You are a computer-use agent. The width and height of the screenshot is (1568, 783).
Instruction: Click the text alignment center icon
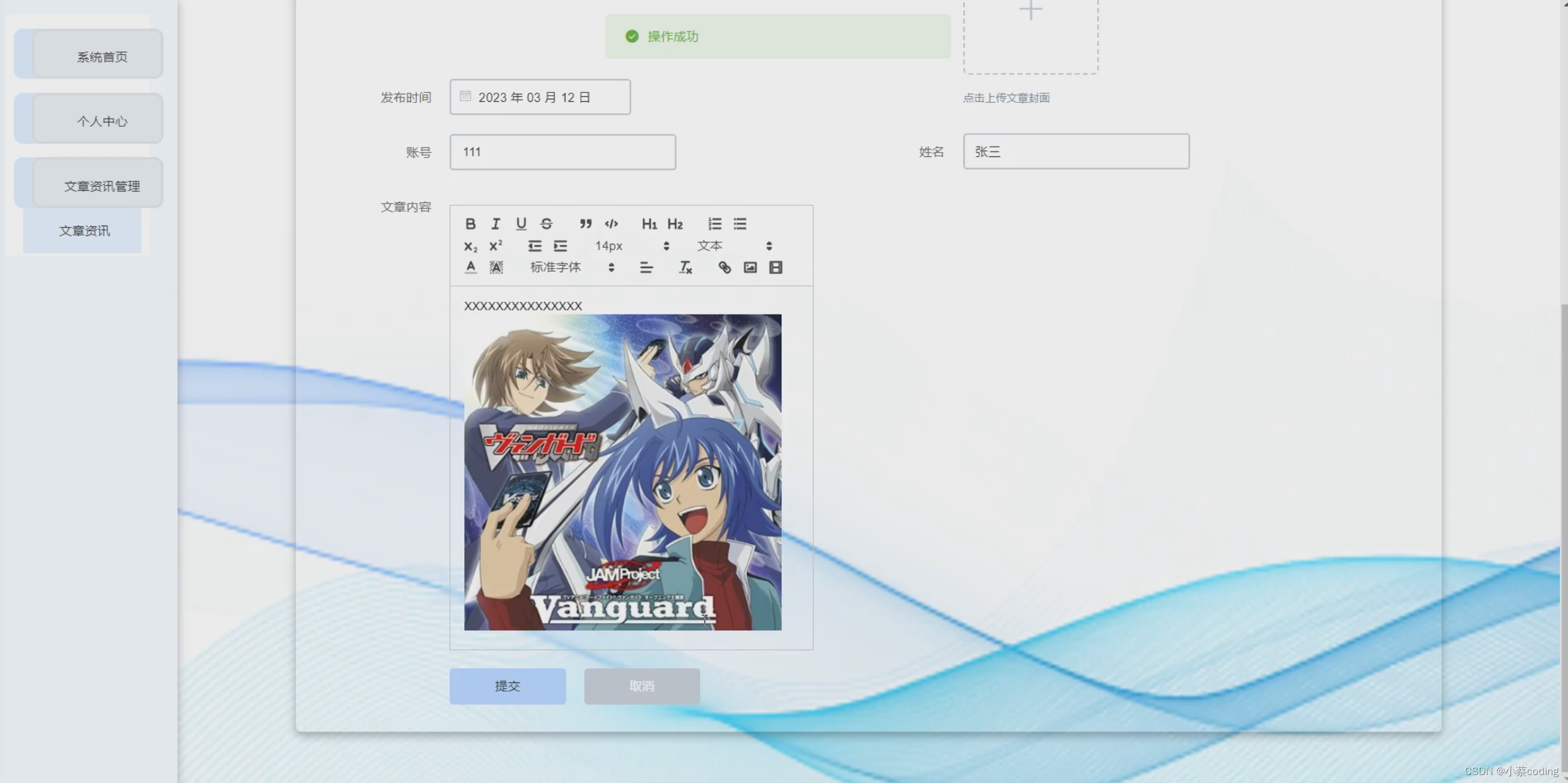click(x=645, y=267)
